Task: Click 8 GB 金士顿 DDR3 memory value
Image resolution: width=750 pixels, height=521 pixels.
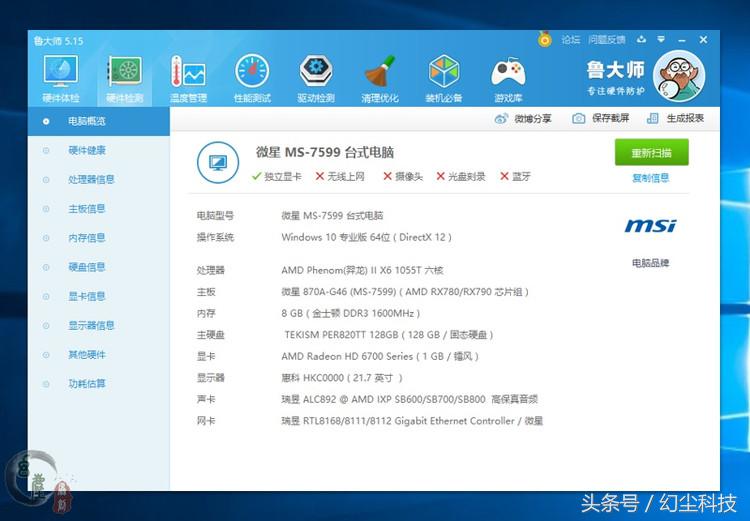Action: 351,313
